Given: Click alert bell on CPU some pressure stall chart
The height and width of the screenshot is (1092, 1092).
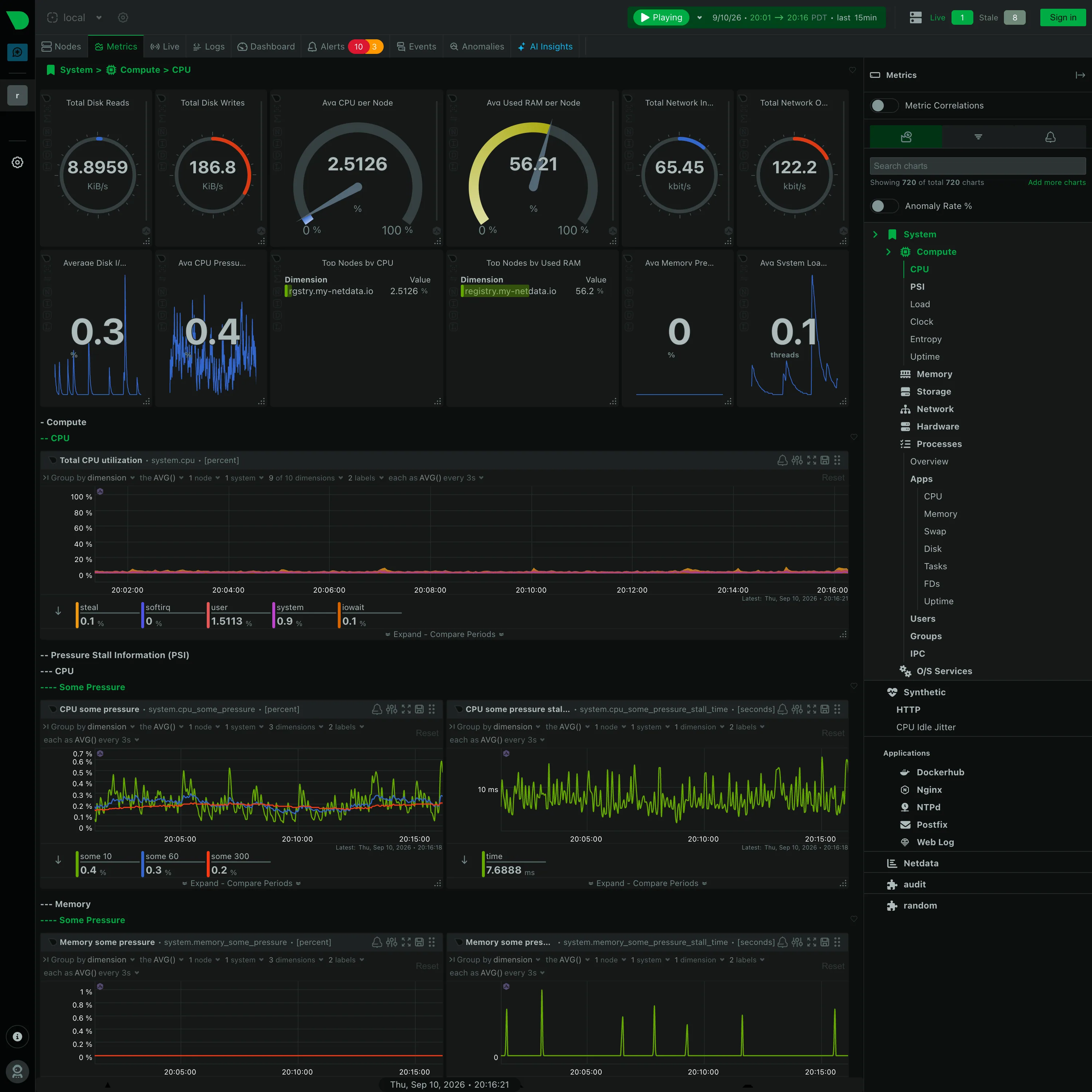Looking at the screenshot, I should (782, 709).
